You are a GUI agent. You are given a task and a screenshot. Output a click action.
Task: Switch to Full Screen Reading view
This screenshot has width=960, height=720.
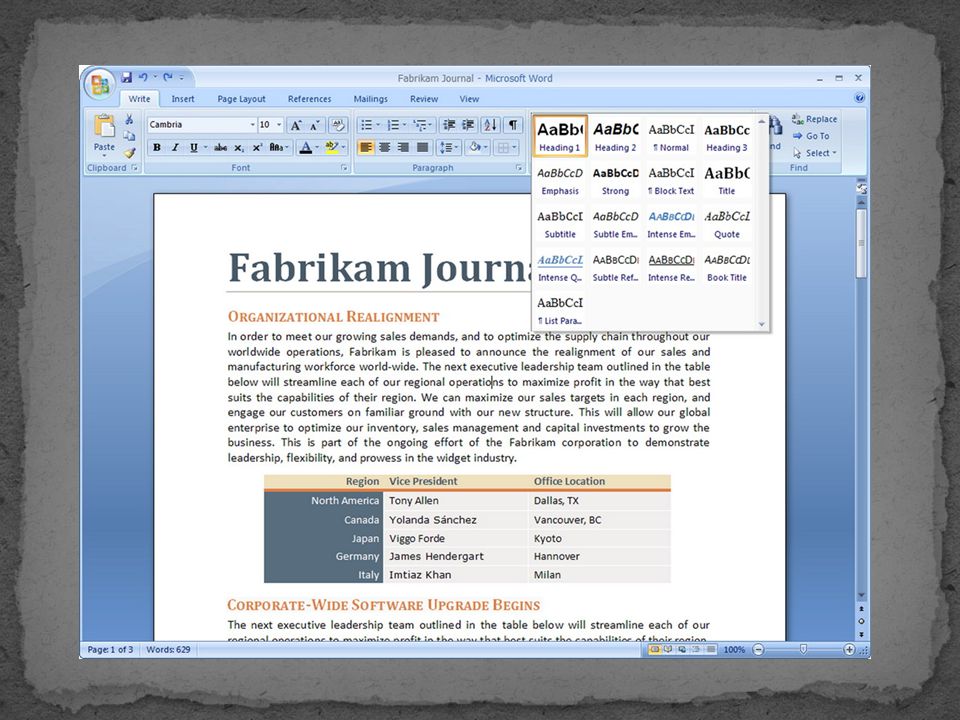point(668,650)
